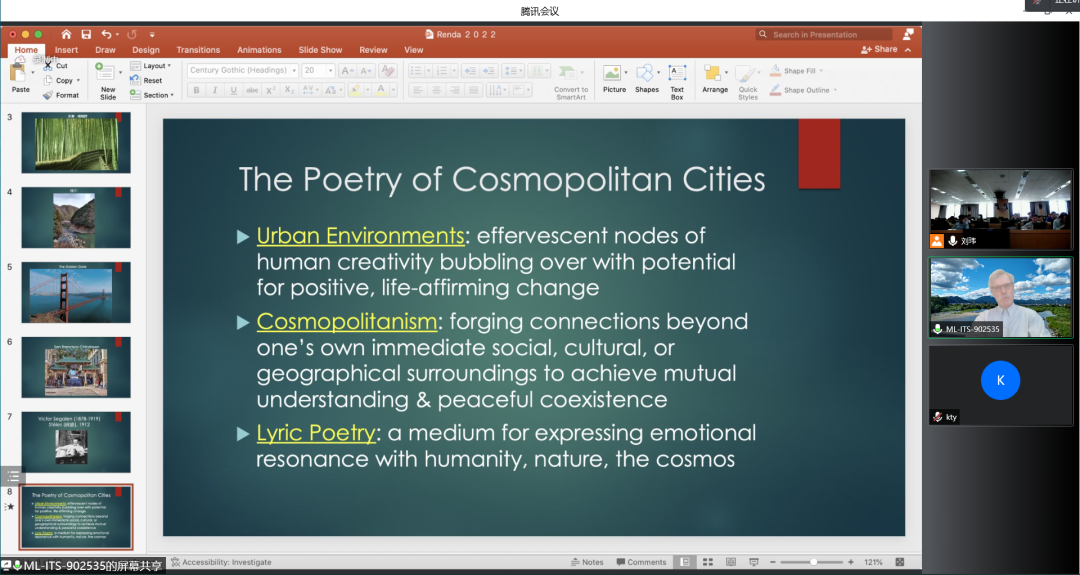Toggle Italic formatting
This screenshot has height=575, width=1080.
pyautogui.click(x=215, y=90)
